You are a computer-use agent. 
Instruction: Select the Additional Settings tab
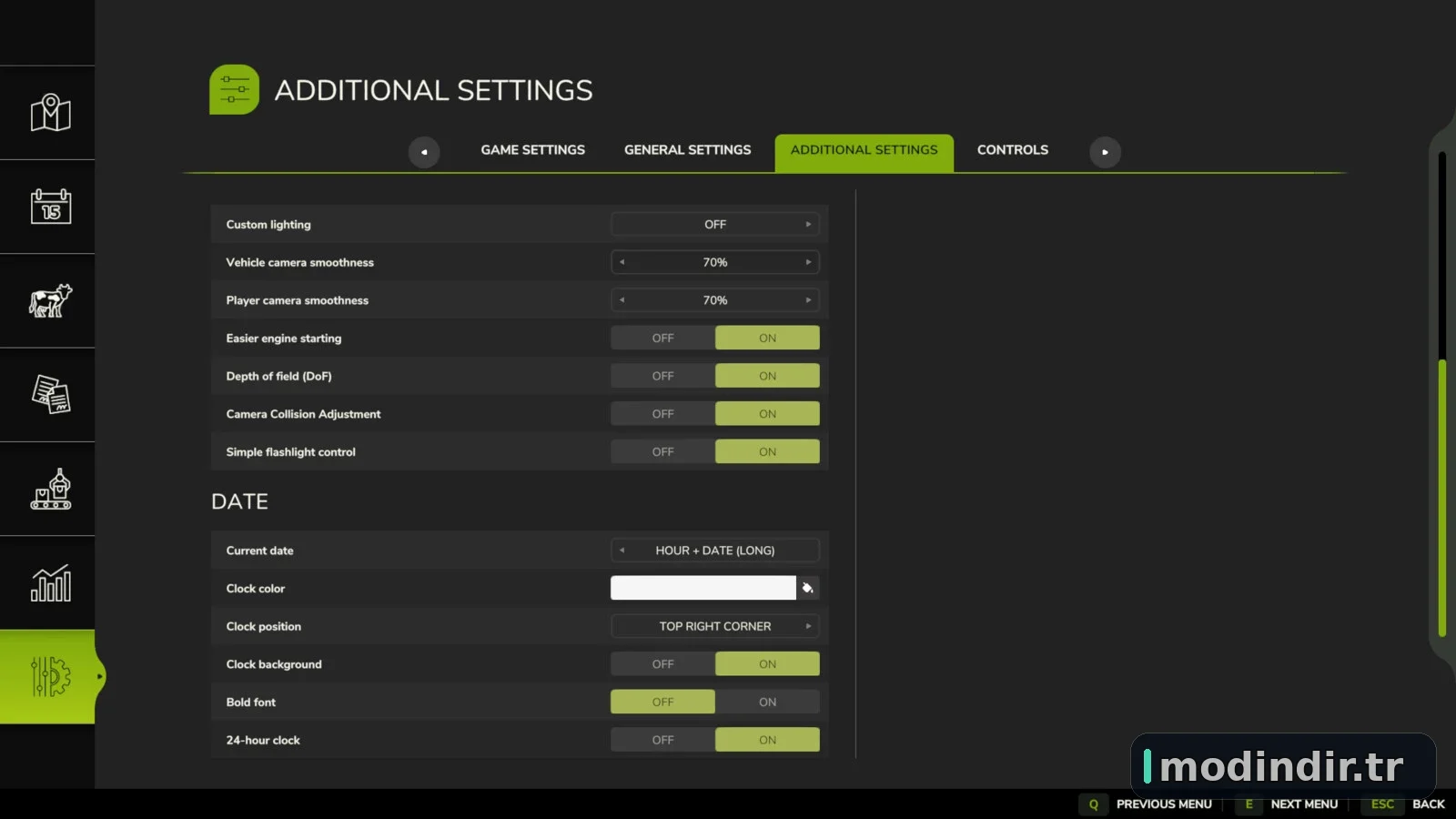tap(864, 153)
